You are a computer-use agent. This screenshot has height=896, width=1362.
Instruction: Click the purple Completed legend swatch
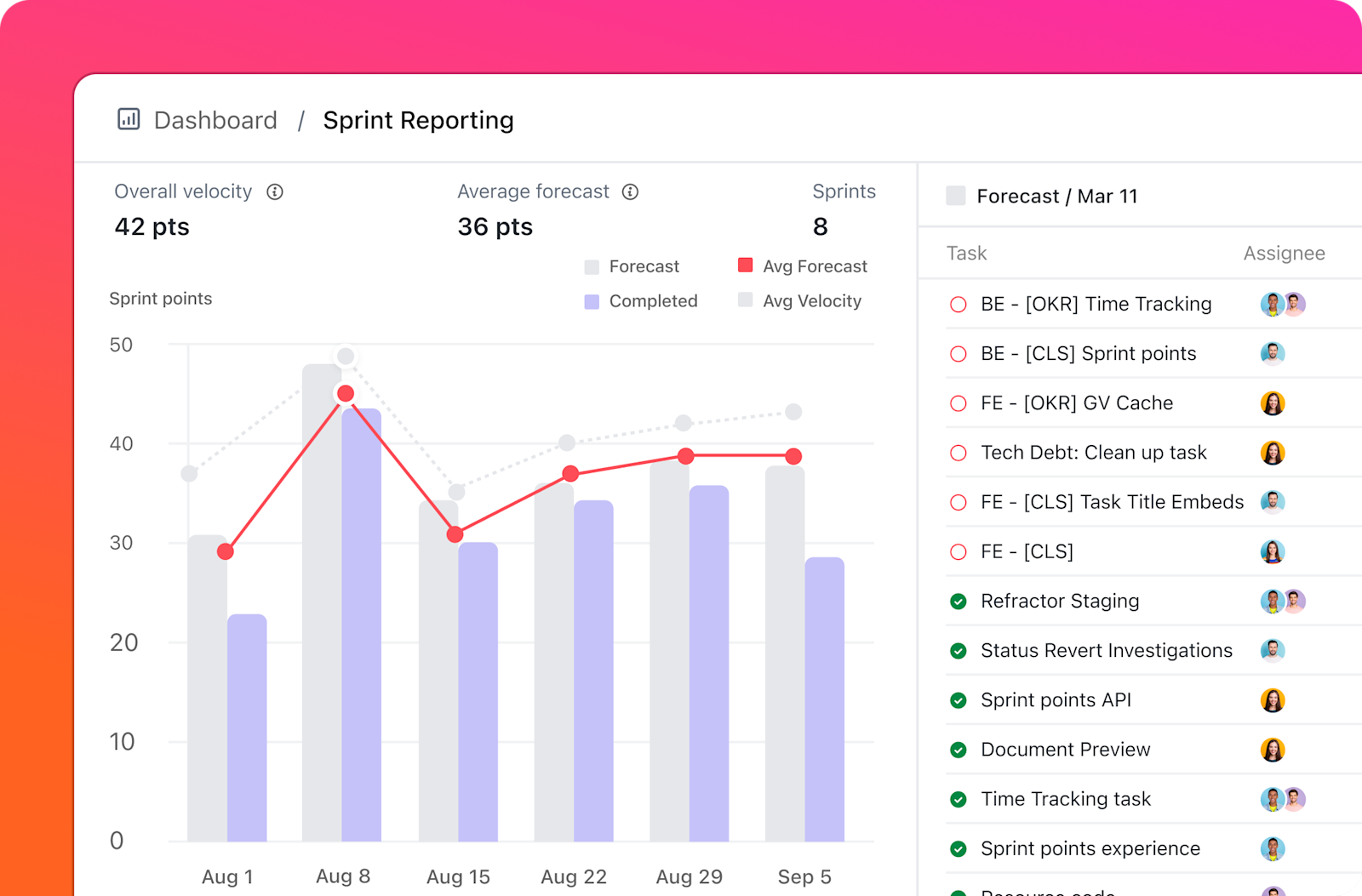tap(592, 301)
